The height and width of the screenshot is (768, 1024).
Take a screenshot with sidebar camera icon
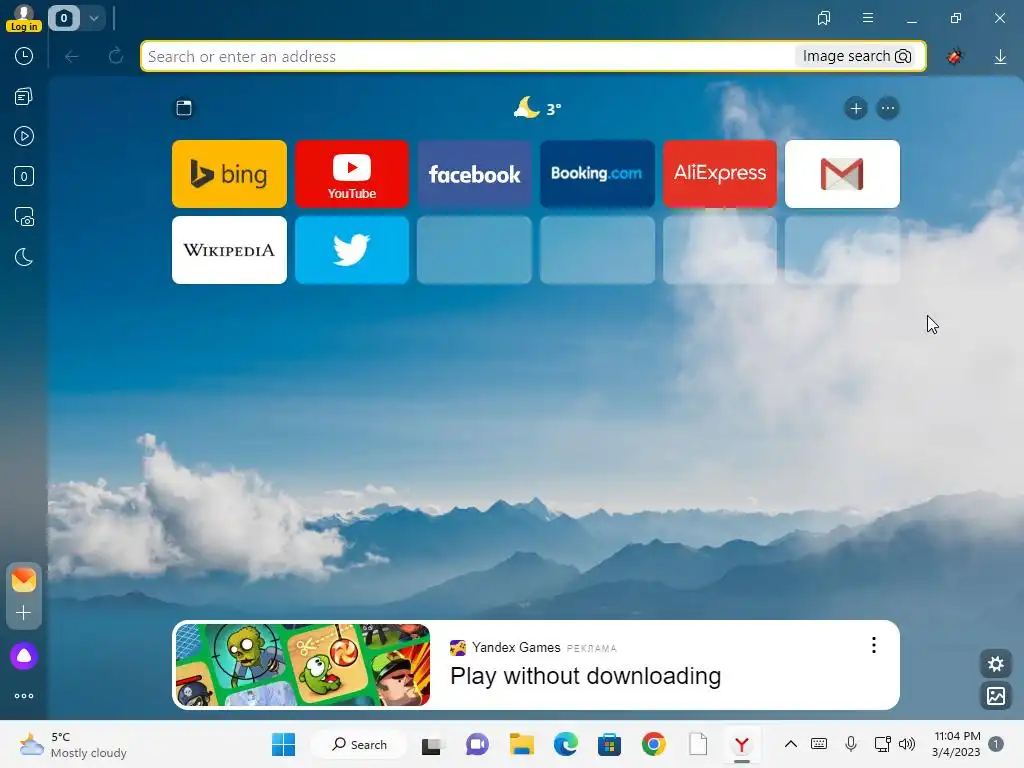coord(24,217)
